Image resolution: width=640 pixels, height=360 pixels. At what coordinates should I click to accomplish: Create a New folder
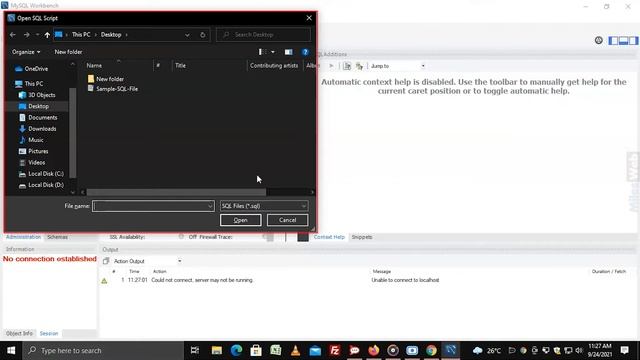click(x=68, y=52)
